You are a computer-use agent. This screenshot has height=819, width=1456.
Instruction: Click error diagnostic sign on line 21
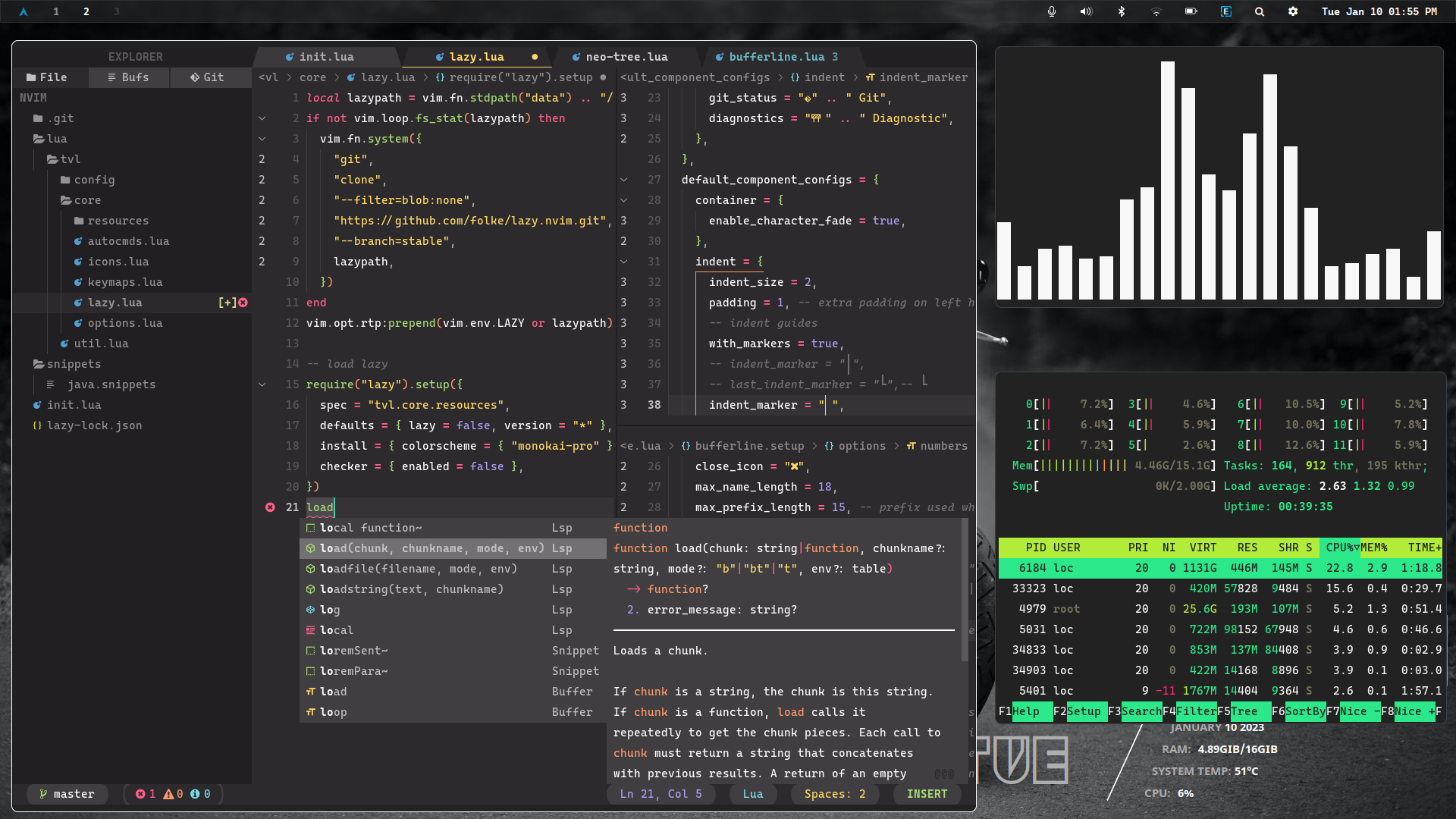click(270, 507)
